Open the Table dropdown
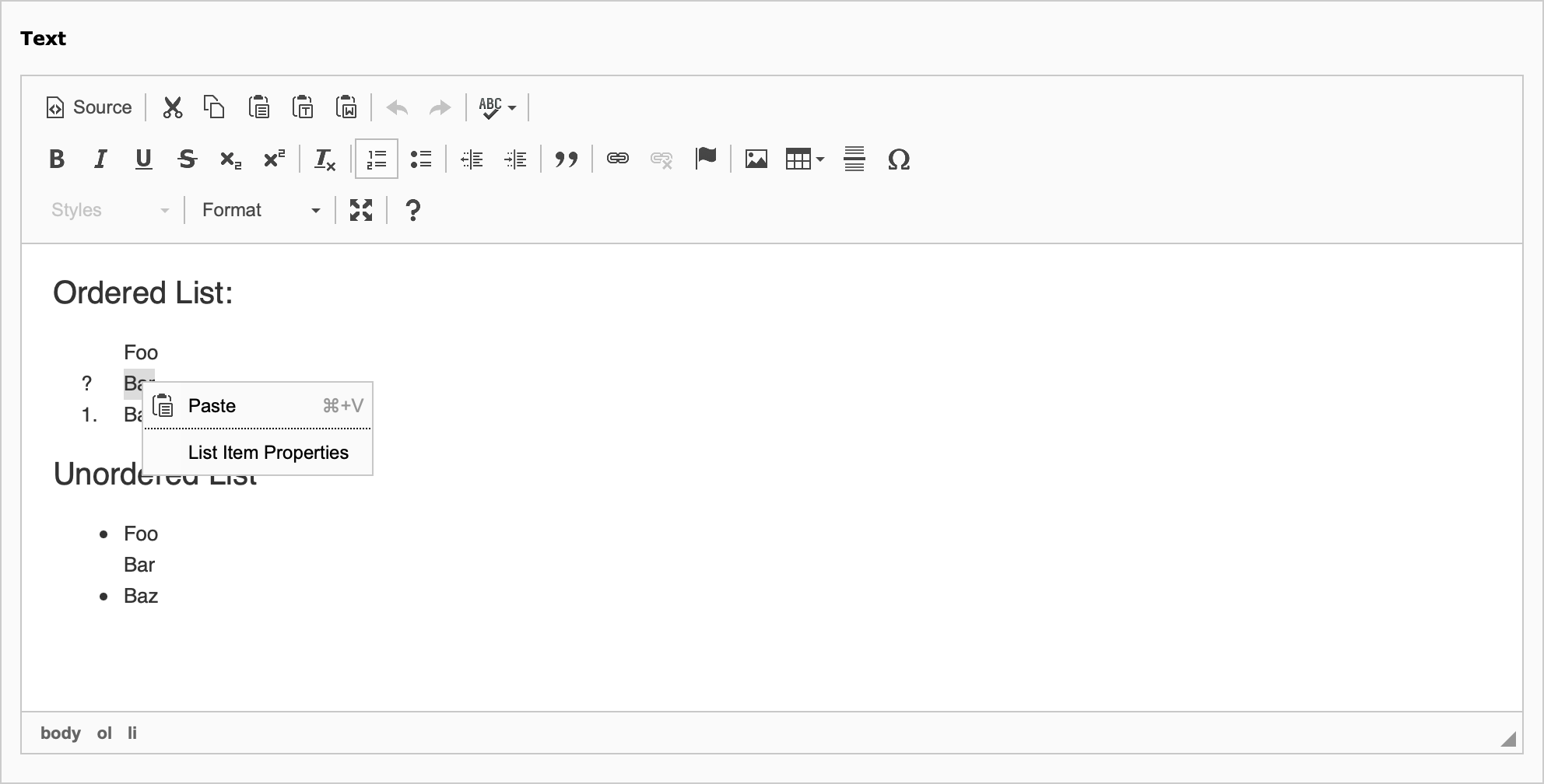 pos(805,159)
